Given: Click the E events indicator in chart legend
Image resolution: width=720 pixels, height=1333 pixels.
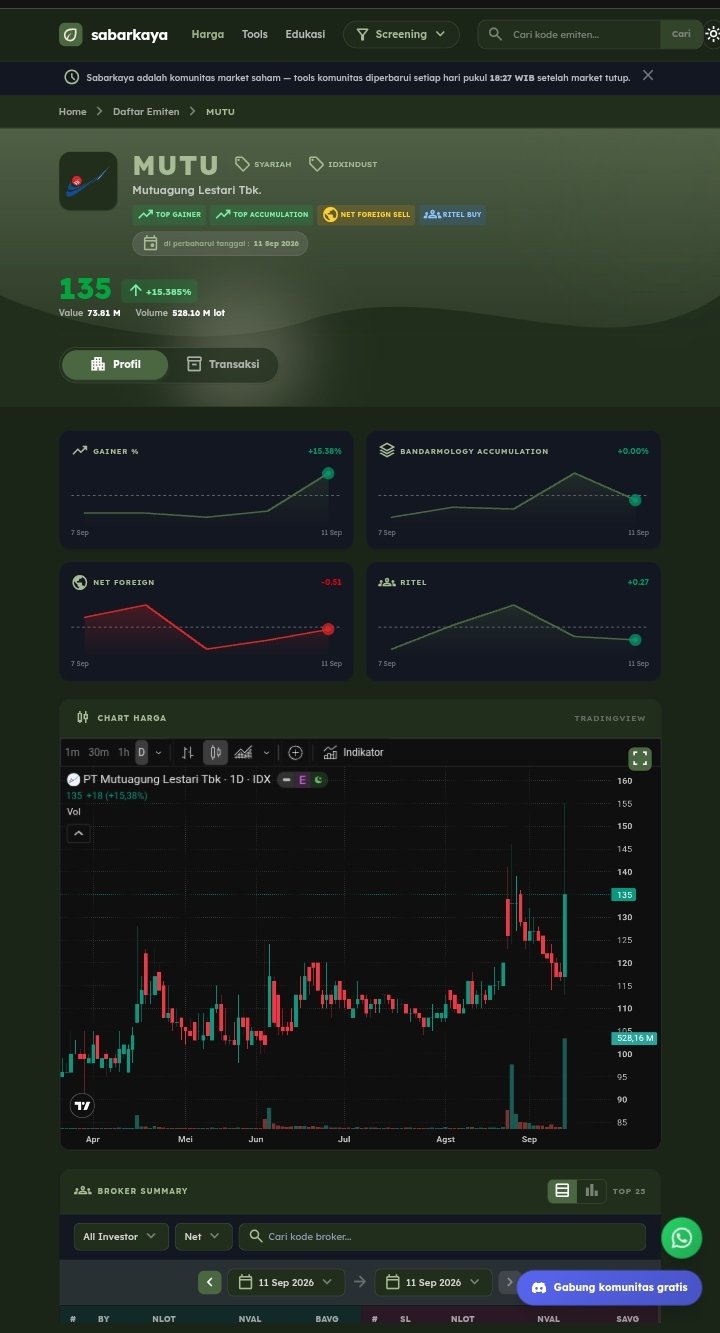Looking at the screenshot, I should tap(302, 779).
